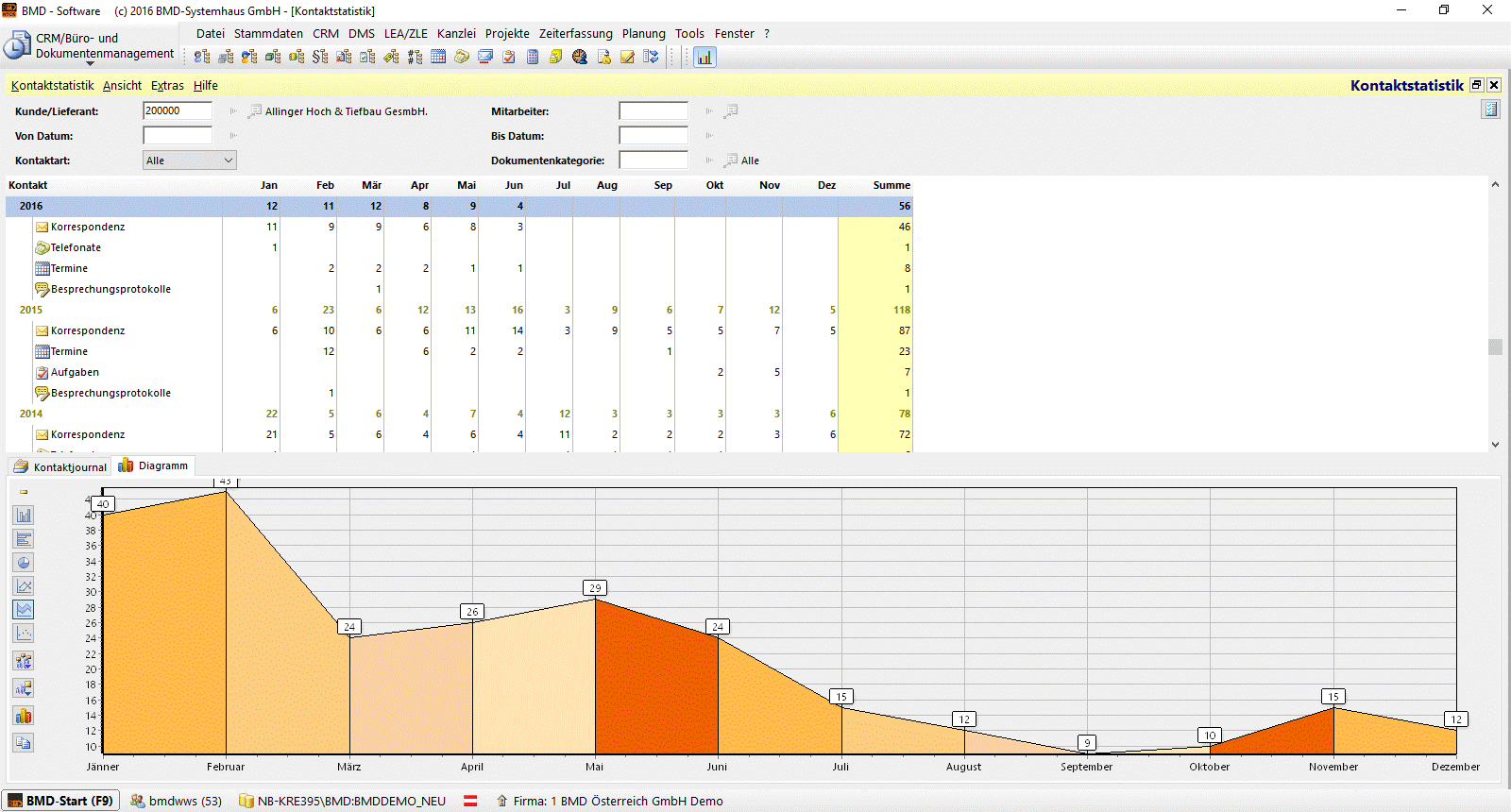Switch chart to vertical bar chart type
The width and height of the screenshot is (1511, 812).
(24, 516)
